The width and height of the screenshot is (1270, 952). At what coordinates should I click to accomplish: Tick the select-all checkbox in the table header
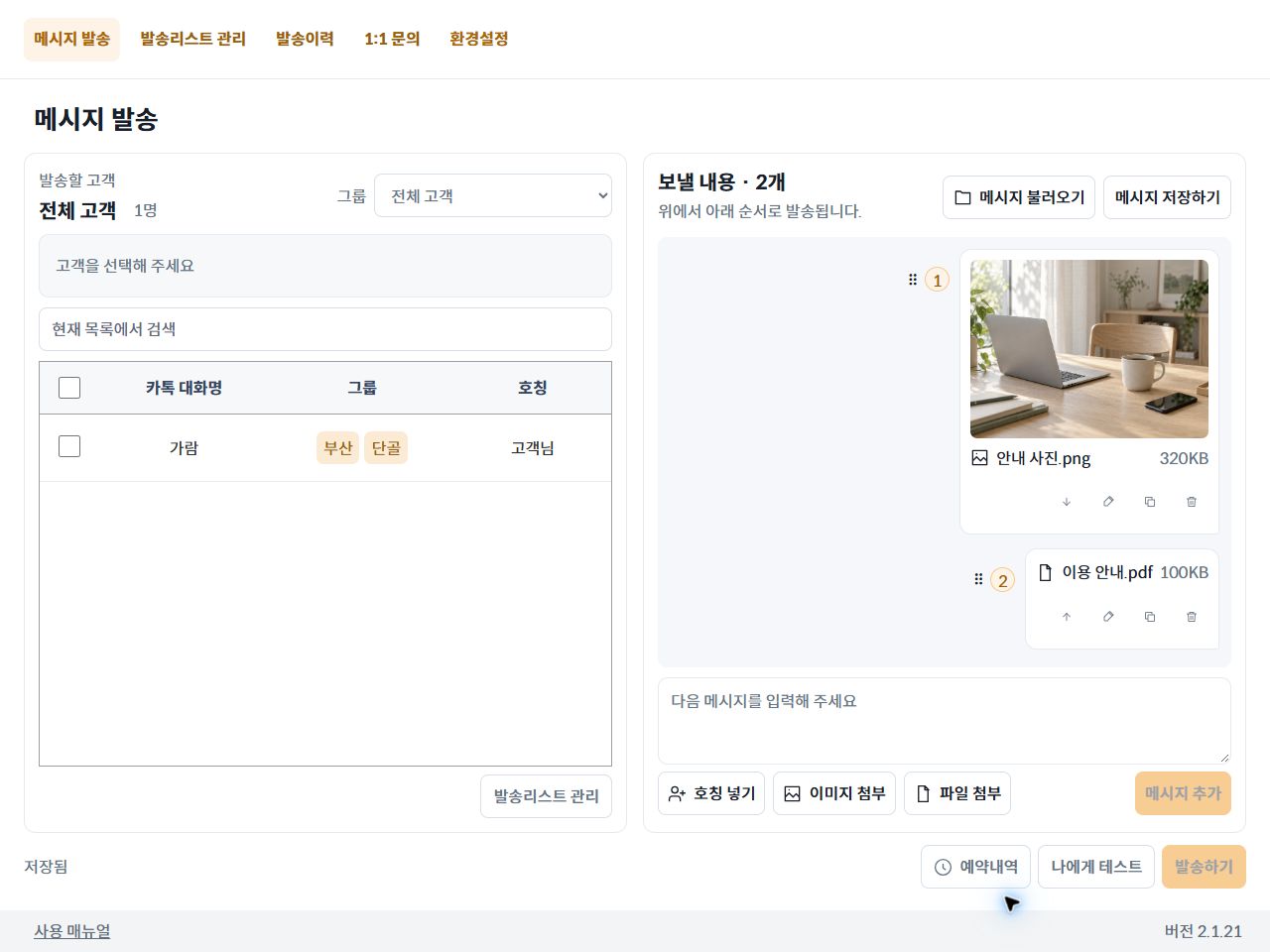(x=69, y=388)
